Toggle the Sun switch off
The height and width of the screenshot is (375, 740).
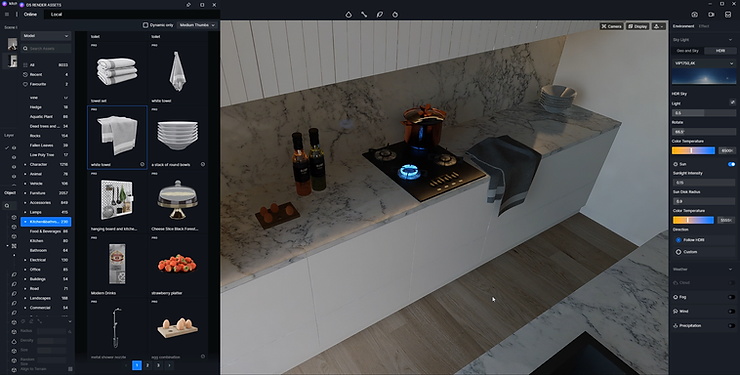(731, 164)
